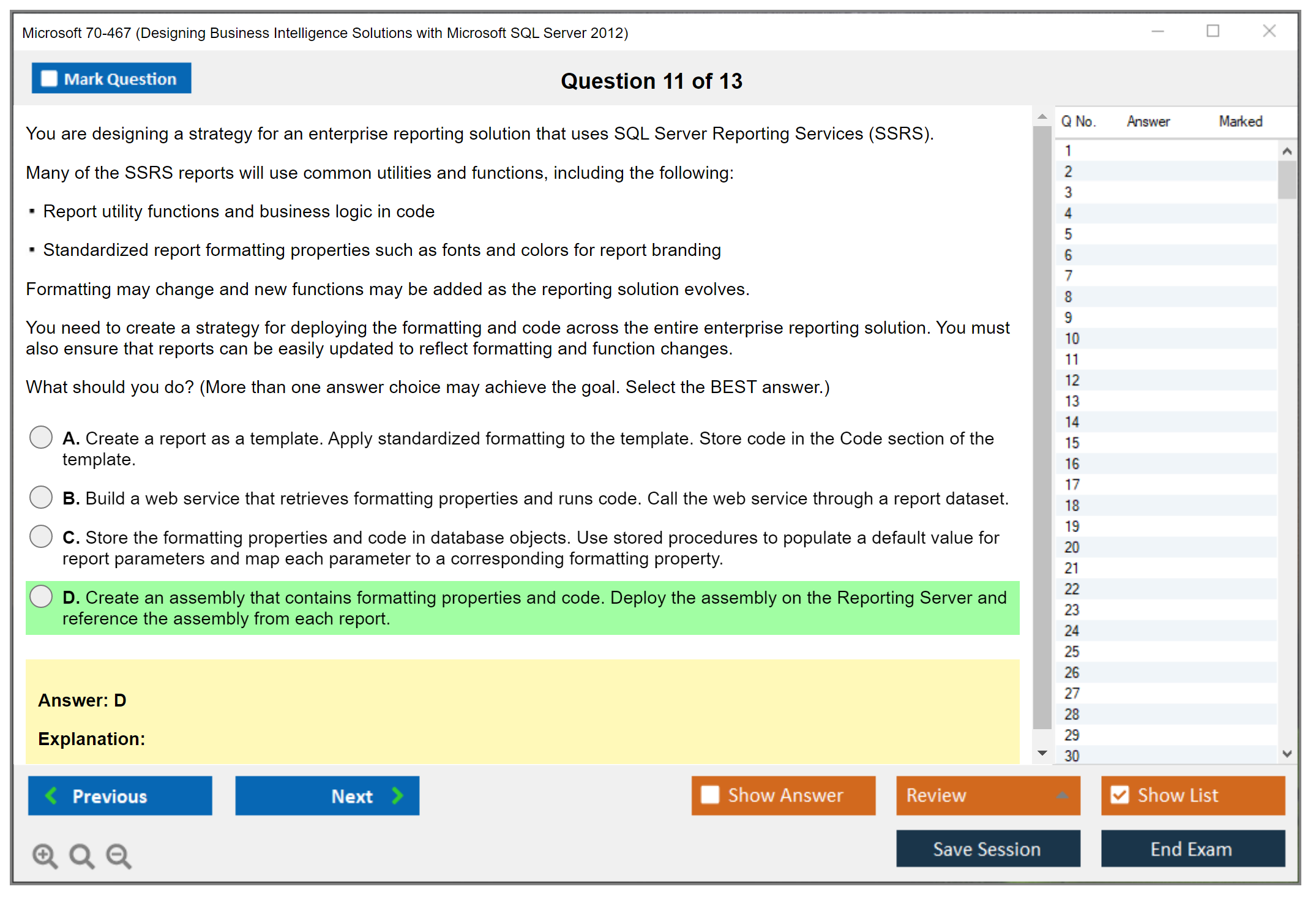1316x900 pixels.
Task: Select the zoom in magnifier icon
Action: coord(44,855)
